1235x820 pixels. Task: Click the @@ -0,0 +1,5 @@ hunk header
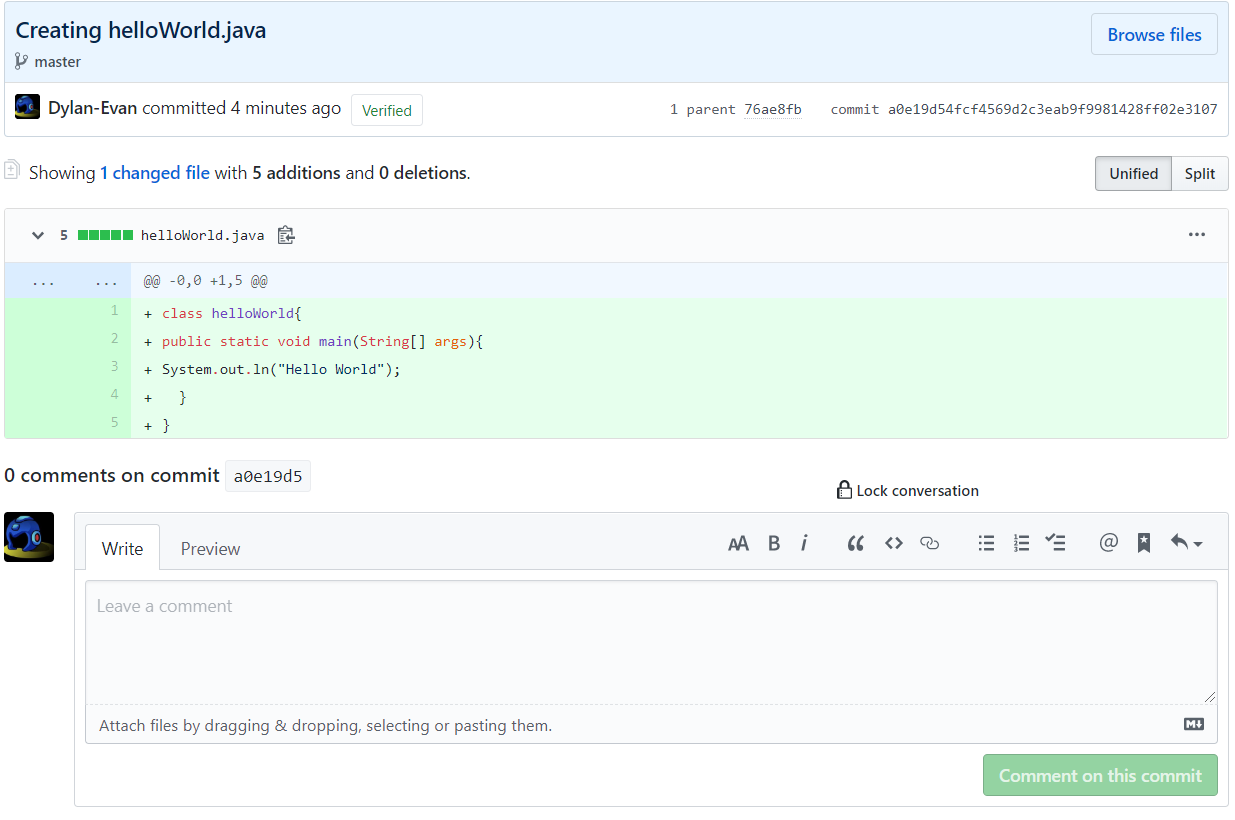tap(206, 281)
